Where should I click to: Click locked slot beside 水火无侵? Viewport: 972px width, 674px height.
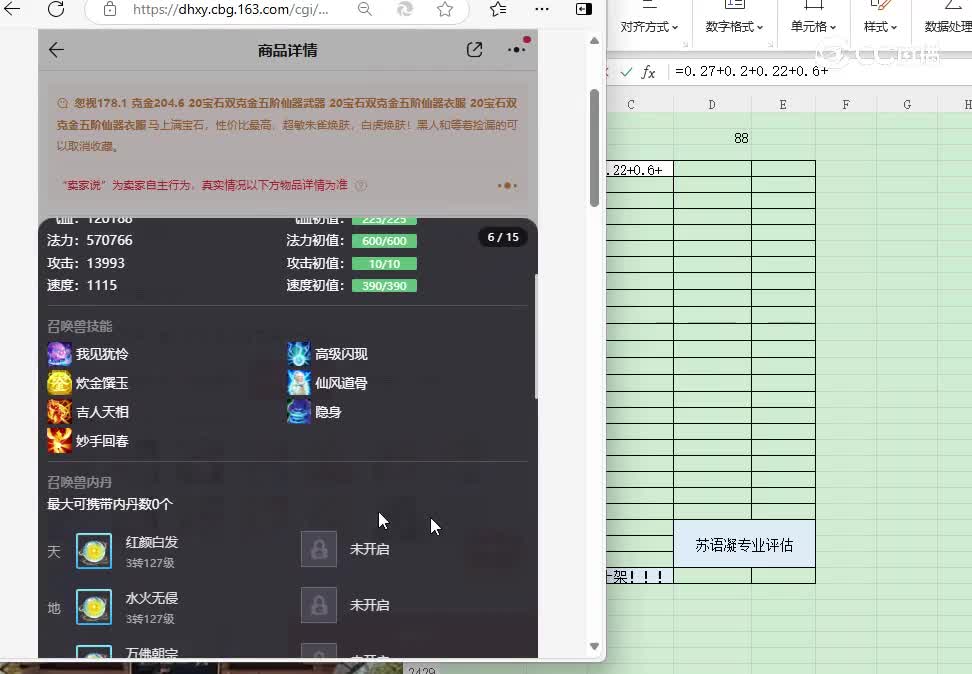(x=319, y=605)
